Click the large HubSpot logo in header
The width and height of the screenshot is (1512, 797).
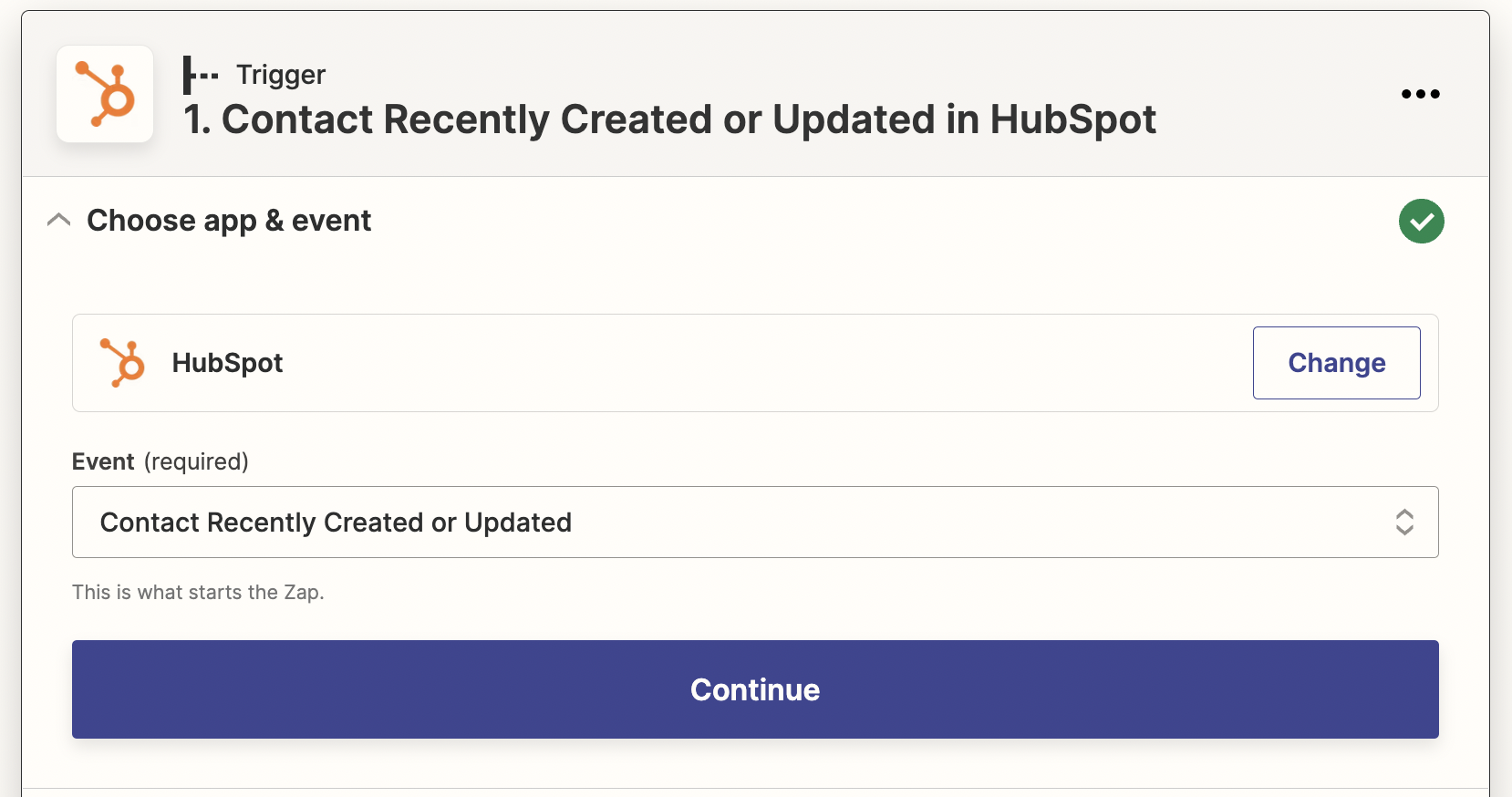pos(105,94)
